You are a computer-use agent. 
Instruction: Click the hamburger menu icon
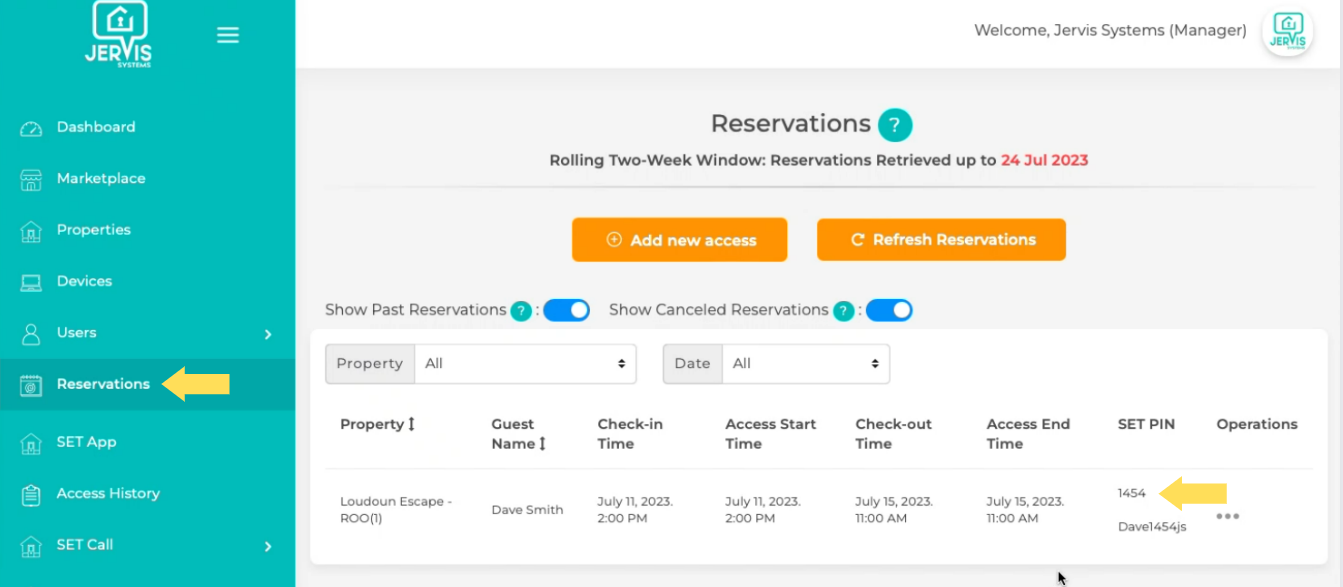[228, 36]
